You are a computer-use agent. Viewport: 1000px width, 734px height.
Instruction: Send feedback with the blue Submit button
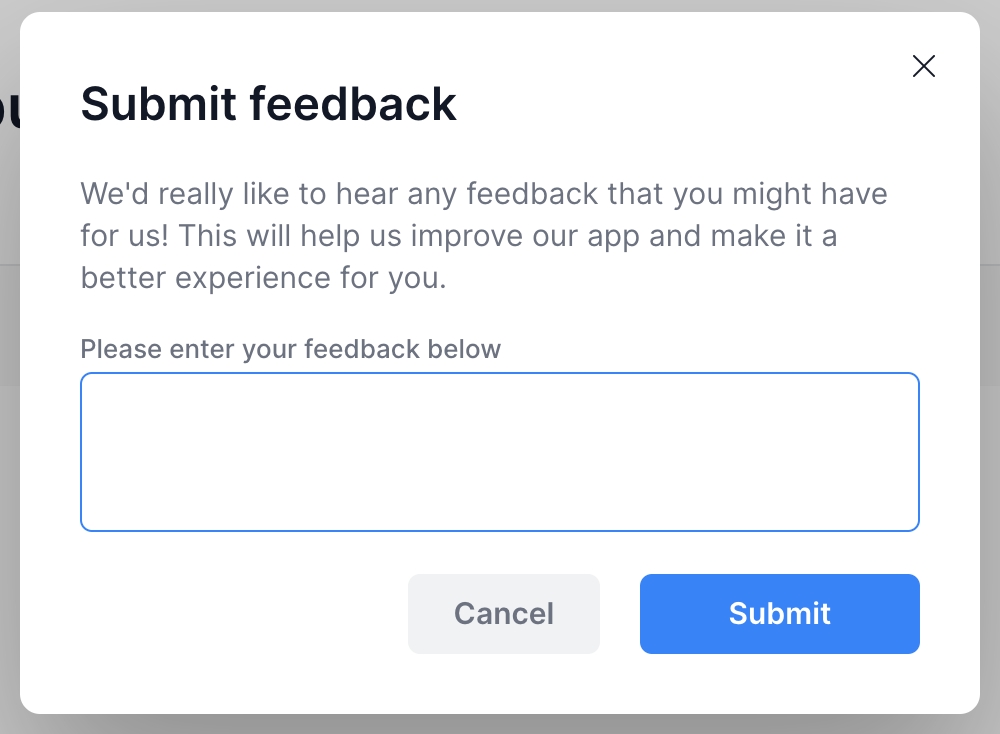pyautogui.click(x=779, y=613)
